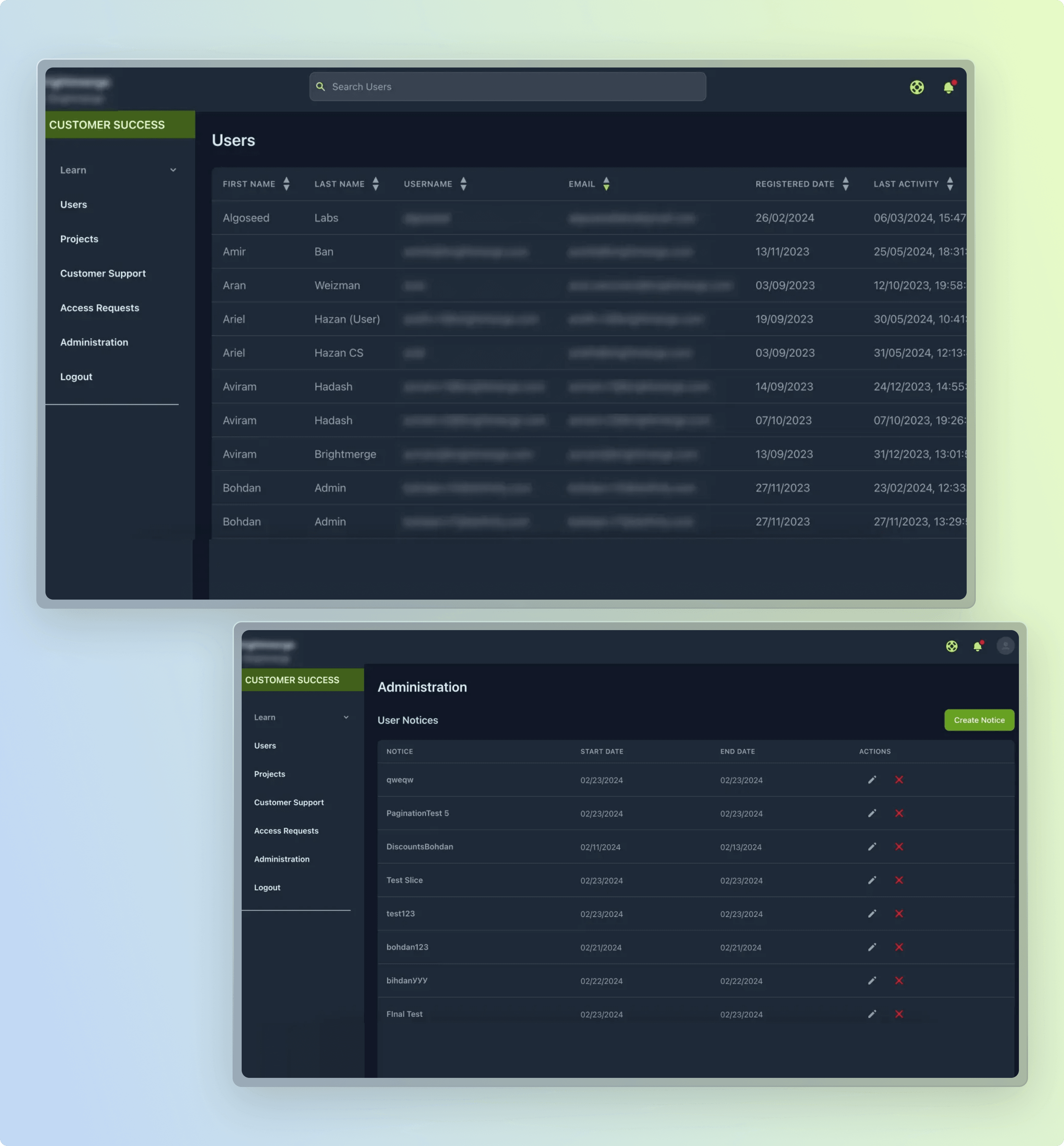The image size is (1064, 1146).
Task: Delete the Test Slice notice
Action: click(899, 880)
